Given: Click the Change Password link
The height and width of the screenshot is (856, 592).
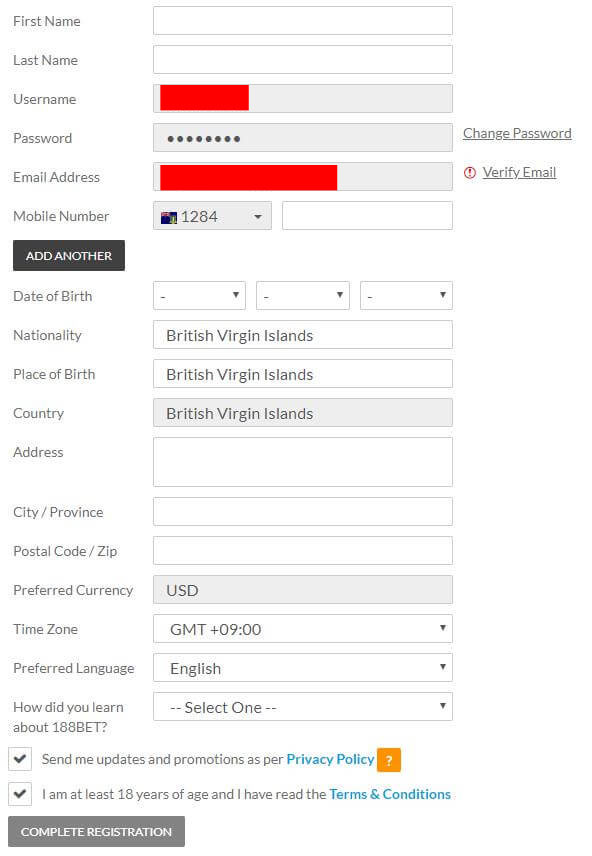Looking at the screenshot, I should click(517, 133).
